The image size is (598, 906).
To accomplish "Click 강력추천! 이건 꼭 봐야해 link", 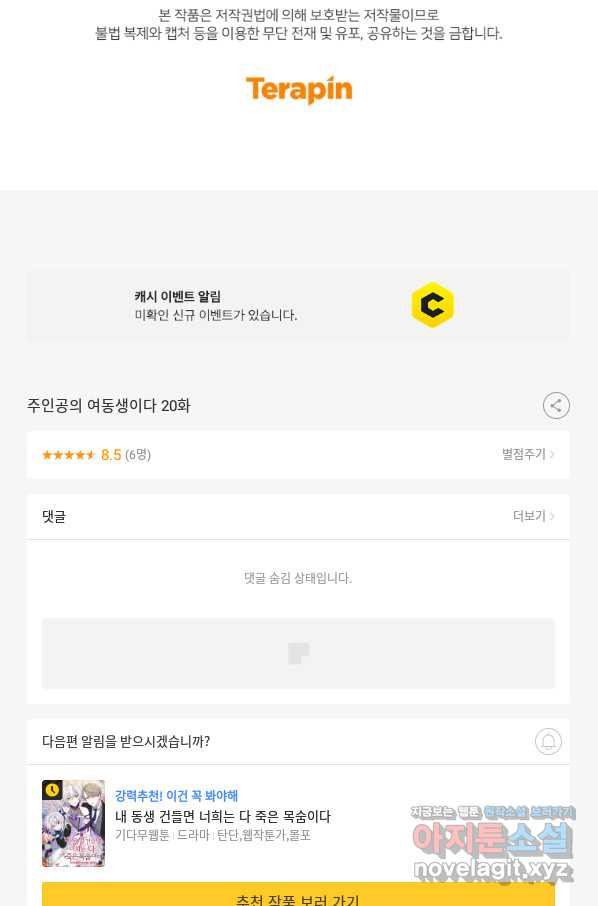I will coord(176,796).
